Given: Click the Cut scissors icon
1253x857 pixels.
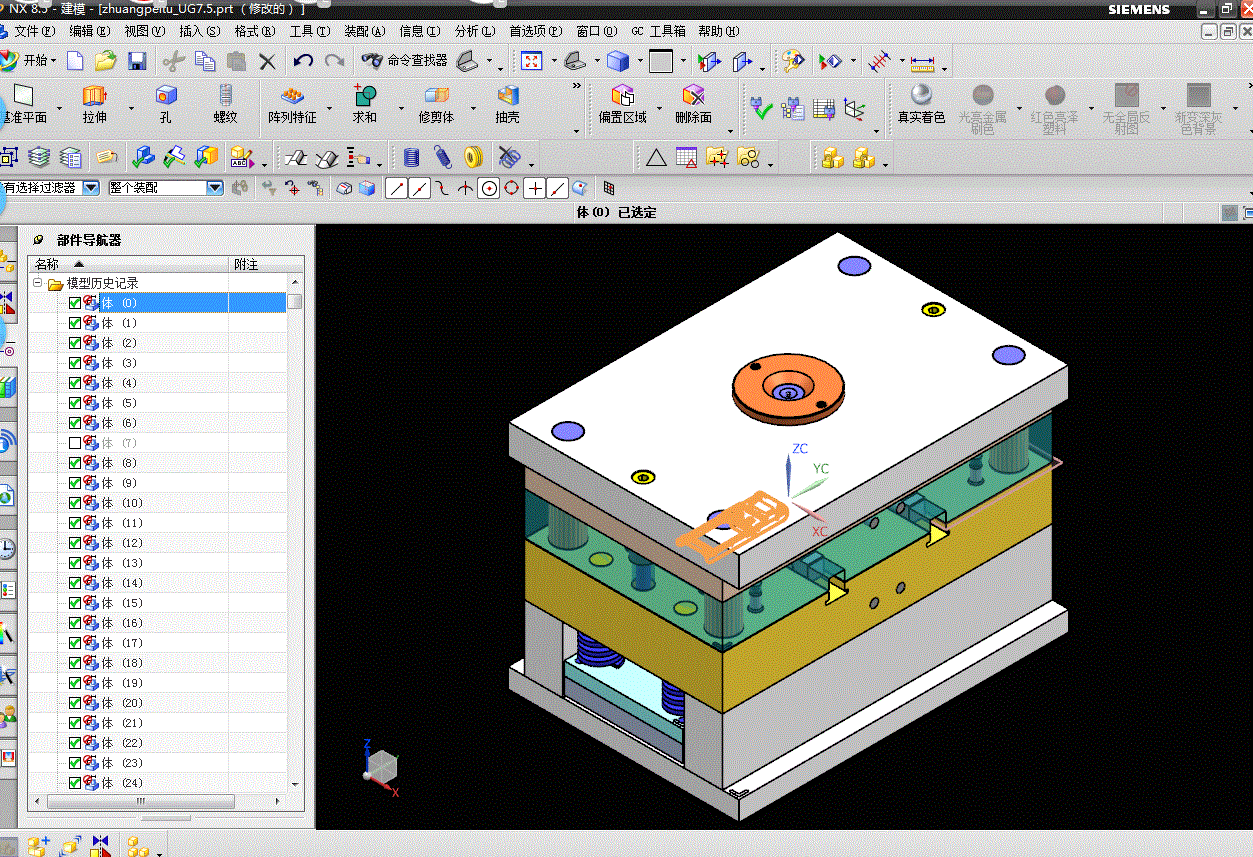Looking at the screenshot, I should click(x=173, y=61).
